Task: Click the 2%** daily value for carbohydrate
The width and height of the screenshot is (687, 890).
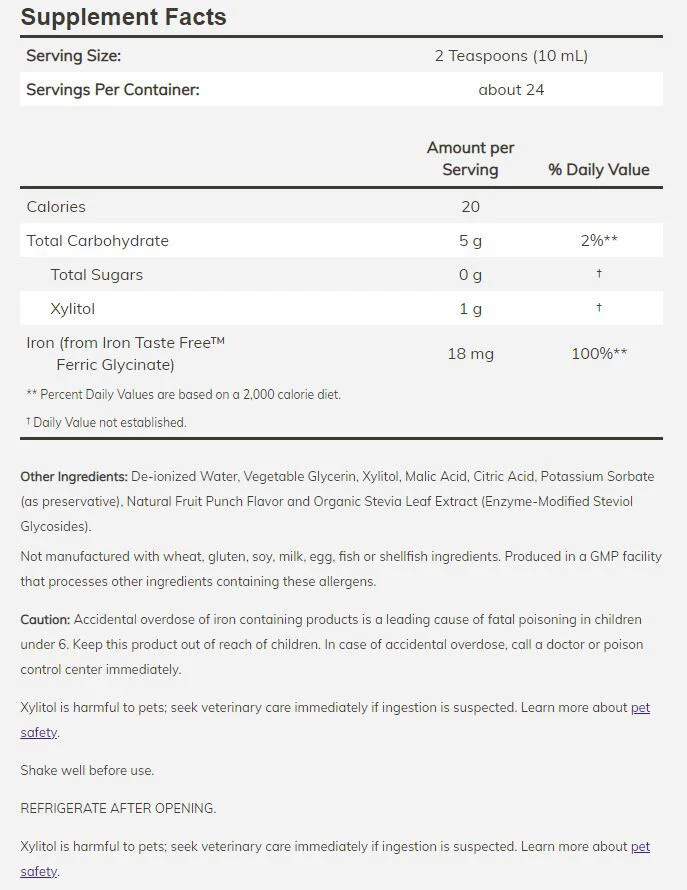Action: click(599, 240)
